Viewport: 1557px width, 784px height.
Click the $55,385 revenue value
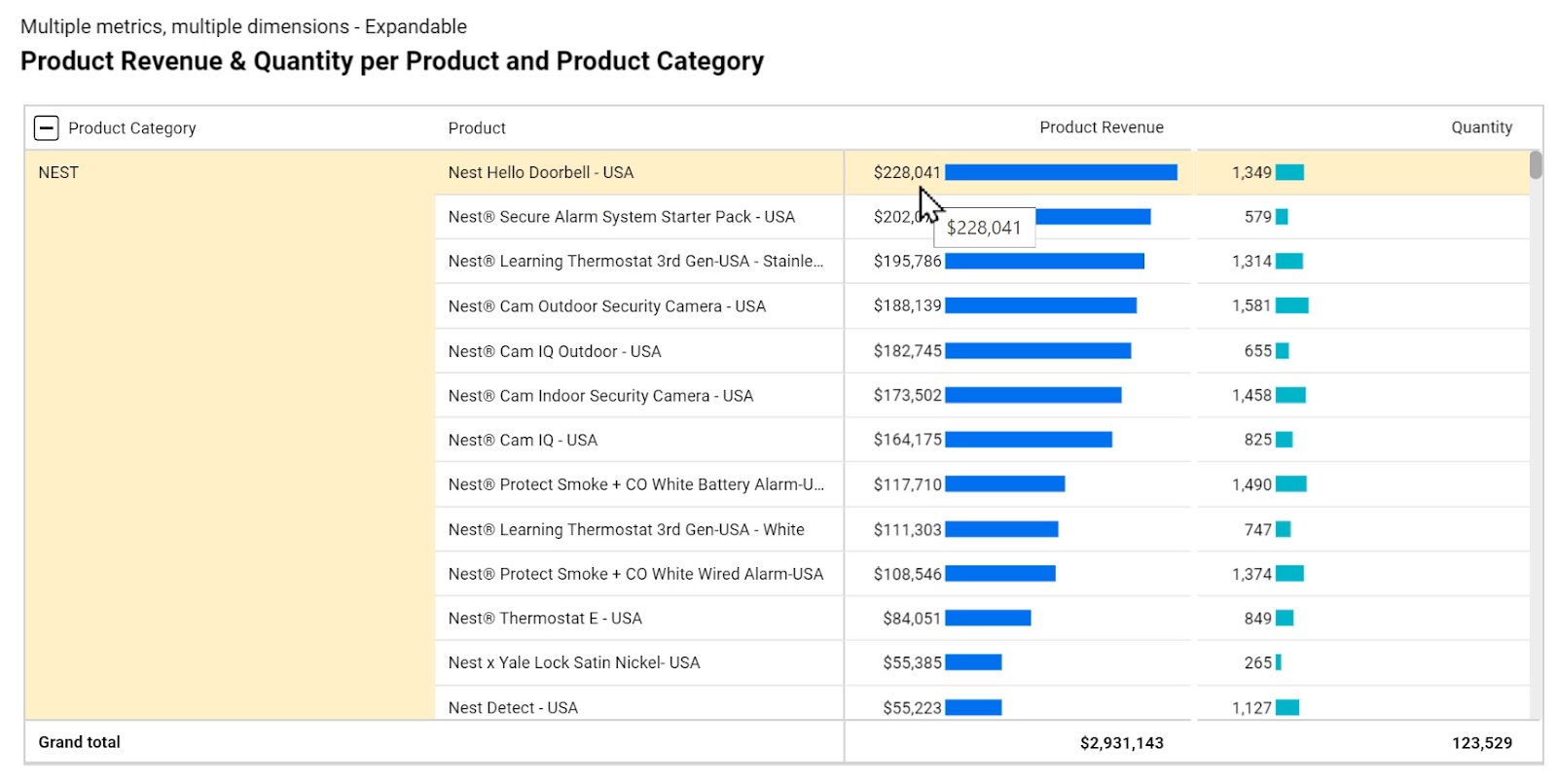coord(912,662)
